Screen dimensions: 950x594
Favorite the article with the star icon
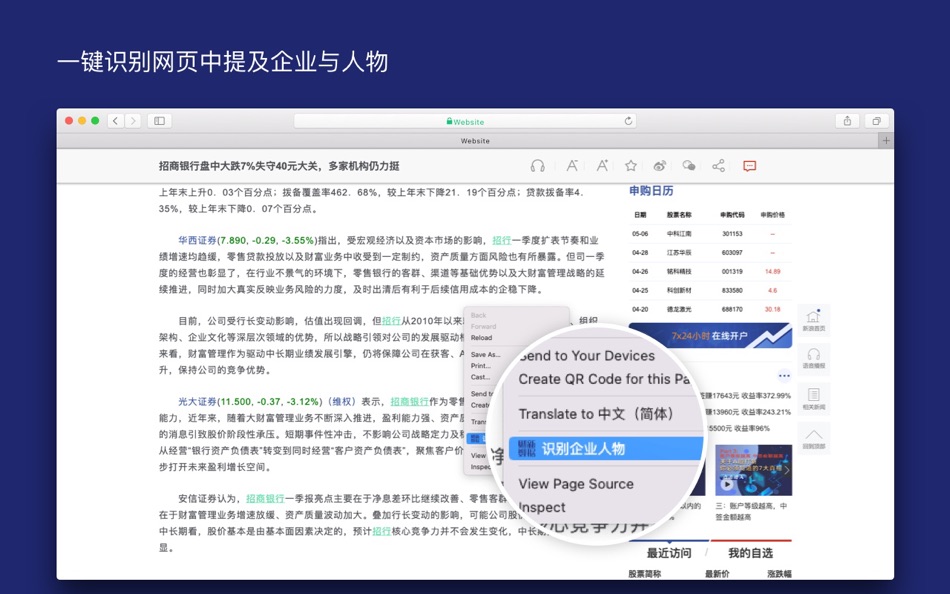(631, 165)
